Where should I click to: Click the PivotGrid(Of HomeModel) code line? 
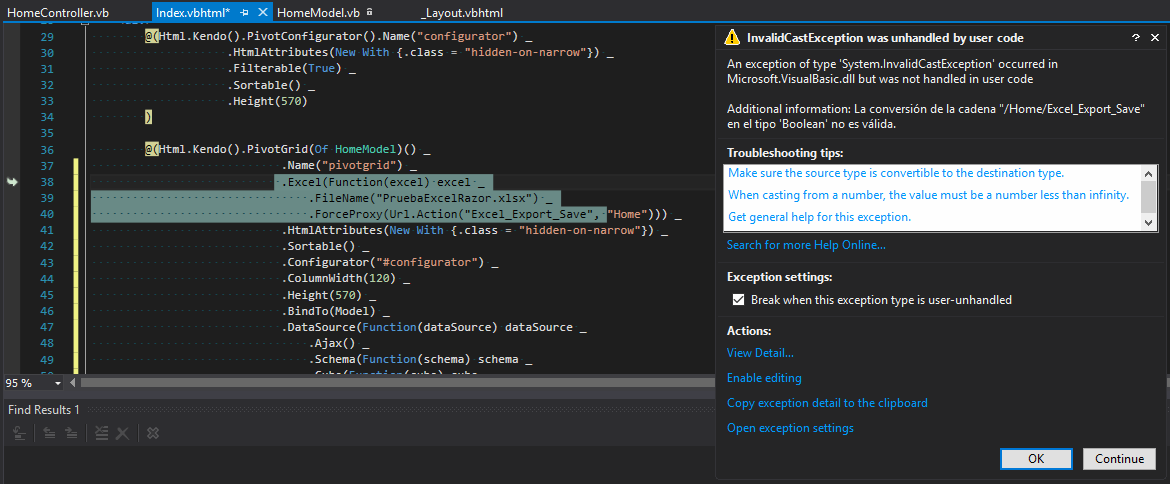click(x=284, y=149)
